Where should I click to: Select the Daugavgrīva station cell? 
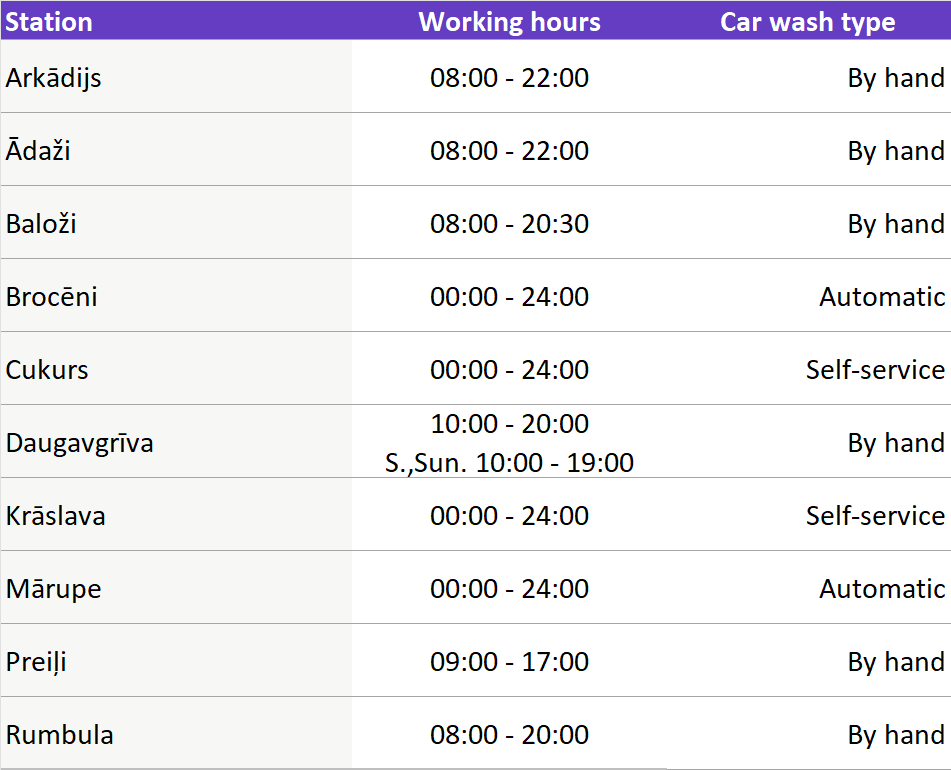click(x=80, y=443)
